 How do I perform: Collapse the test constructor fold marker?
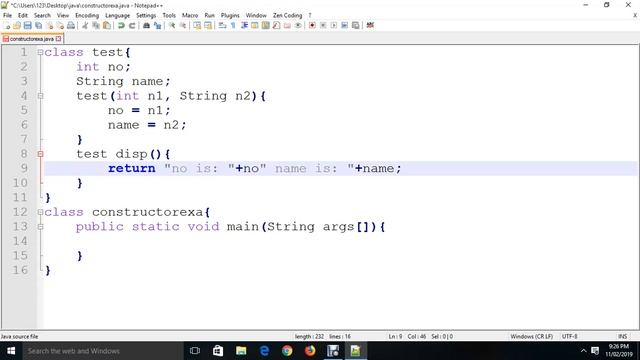pos(40,96)
